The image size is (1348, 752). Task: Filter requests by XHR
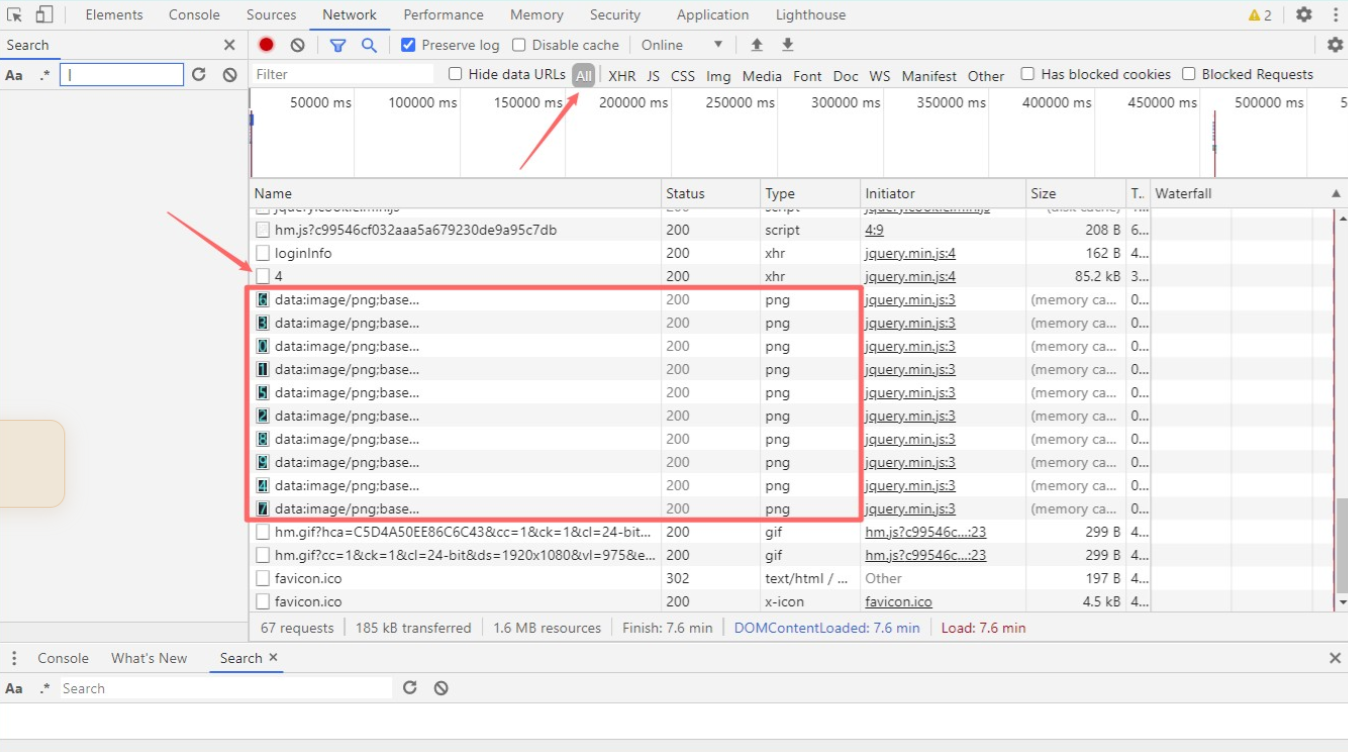coord(622,75)
